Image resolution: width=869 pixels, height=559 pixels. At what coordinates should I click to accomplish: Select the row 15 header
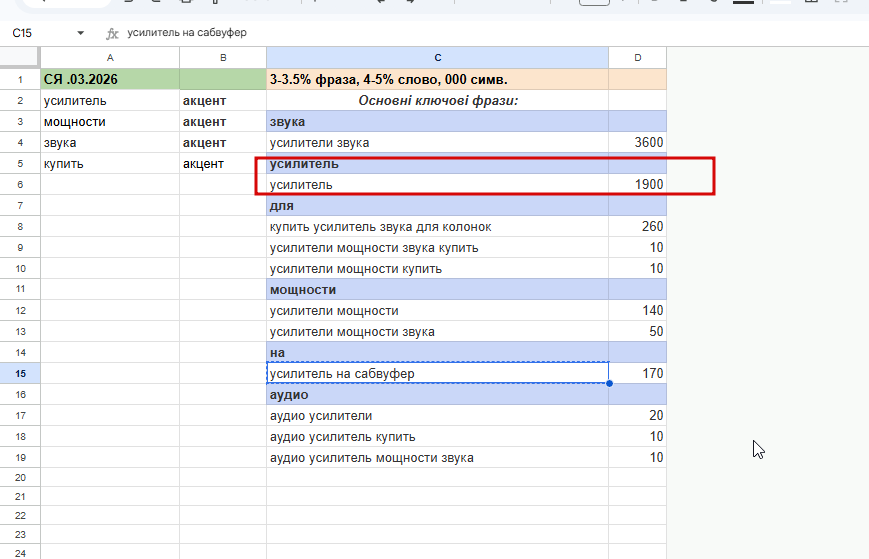click(20, 373)
